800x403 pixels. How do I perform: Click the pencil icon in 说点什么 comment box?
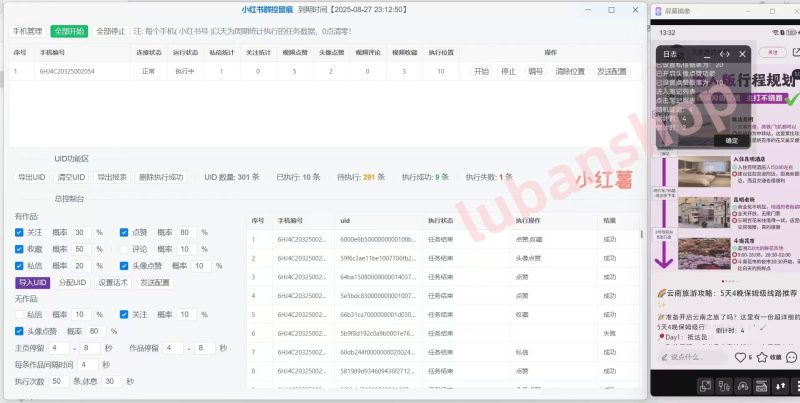663,358
